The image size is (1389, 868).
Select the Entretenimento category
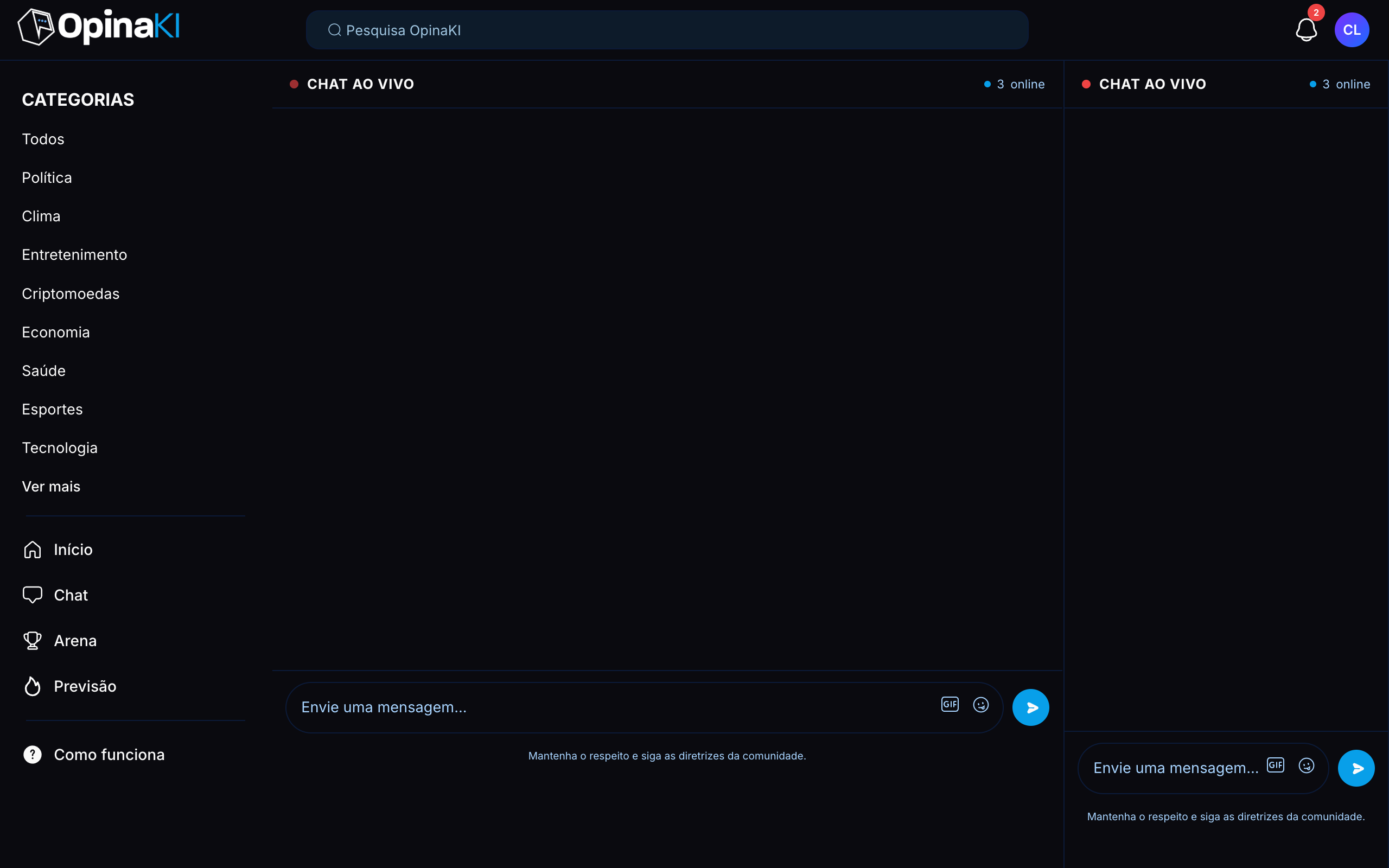[75, 254]
